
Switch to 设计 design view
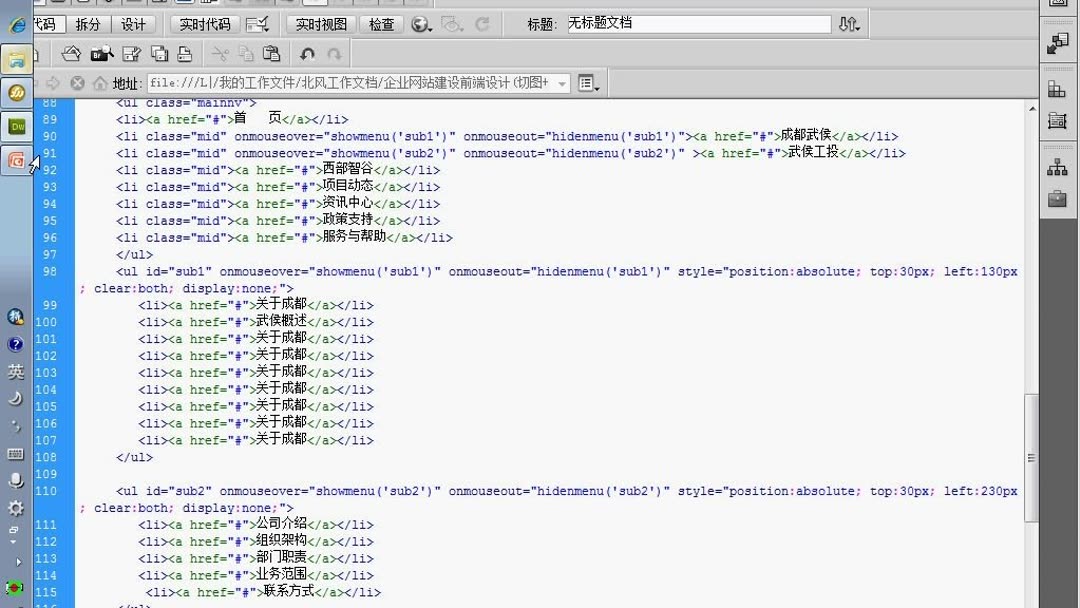point(134,24)
